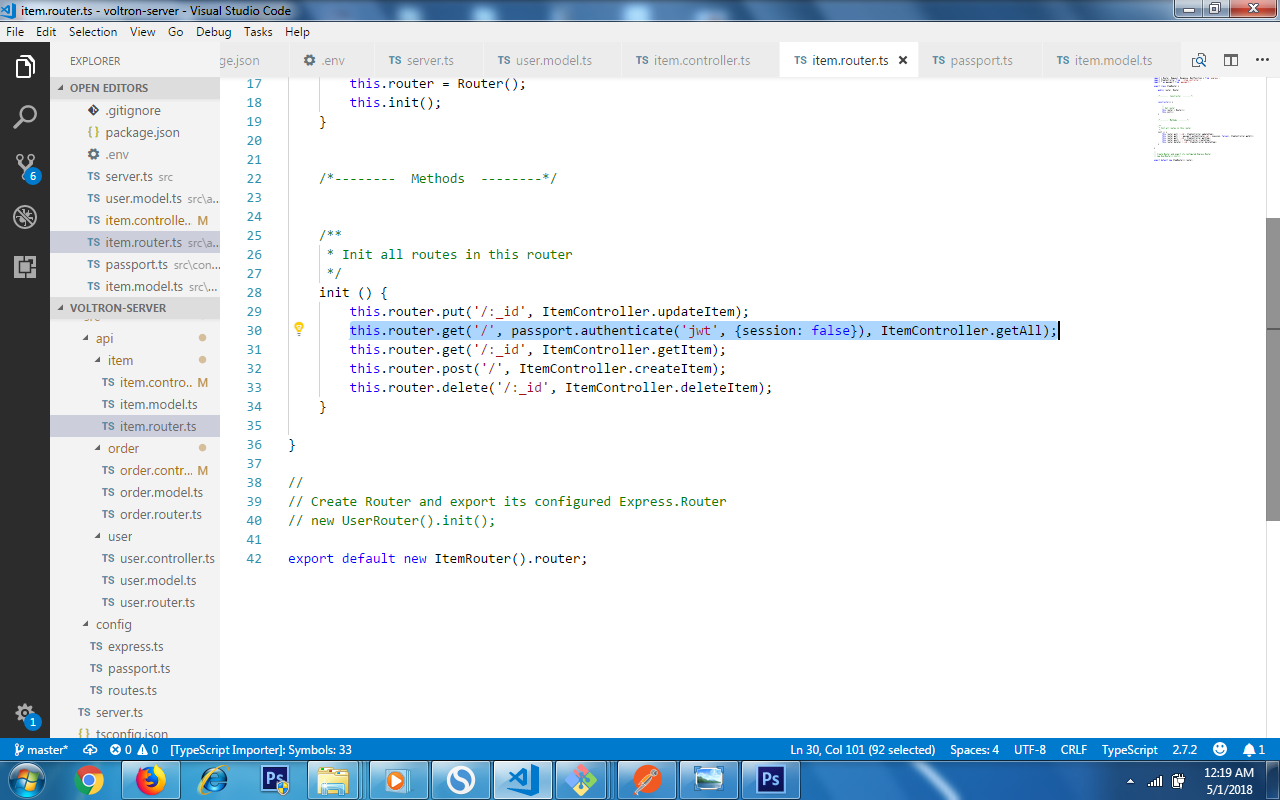Collapse the Open Editors section
Image resolution: width=1280 pixels, height=800 pixels.
pos(135,88)
